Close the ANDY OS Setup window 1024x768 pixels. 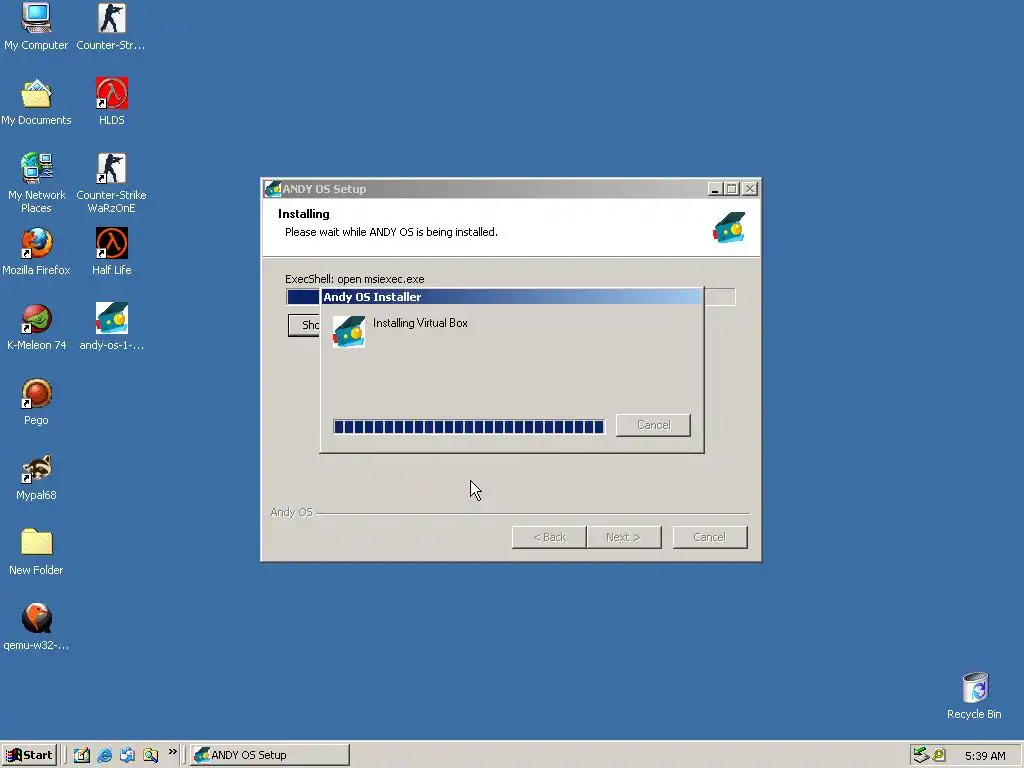click(x=750, y=189)
